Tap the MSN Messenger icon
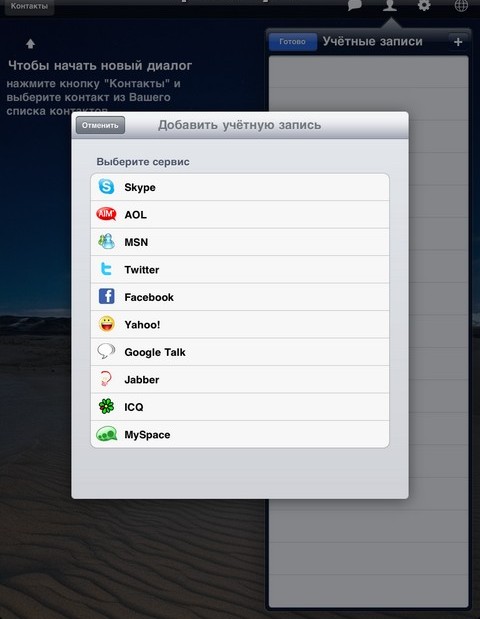 [x=106, y=241]
